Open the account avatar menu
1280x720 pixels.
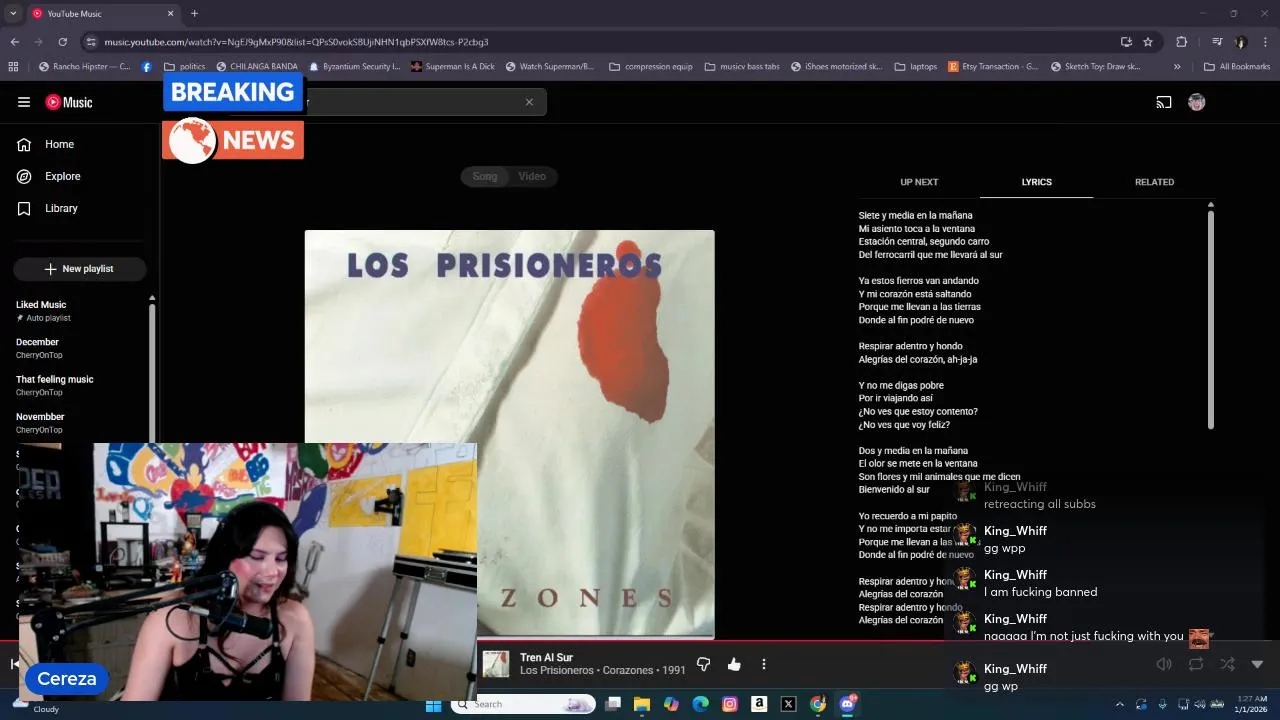click(x=1196, y=102)
